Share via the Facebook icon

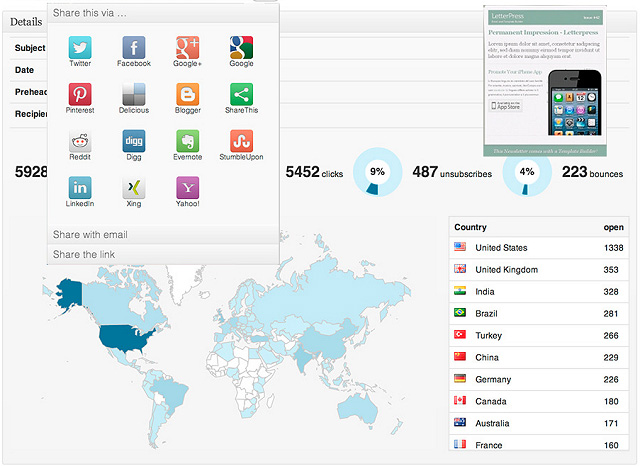[134, 47]
